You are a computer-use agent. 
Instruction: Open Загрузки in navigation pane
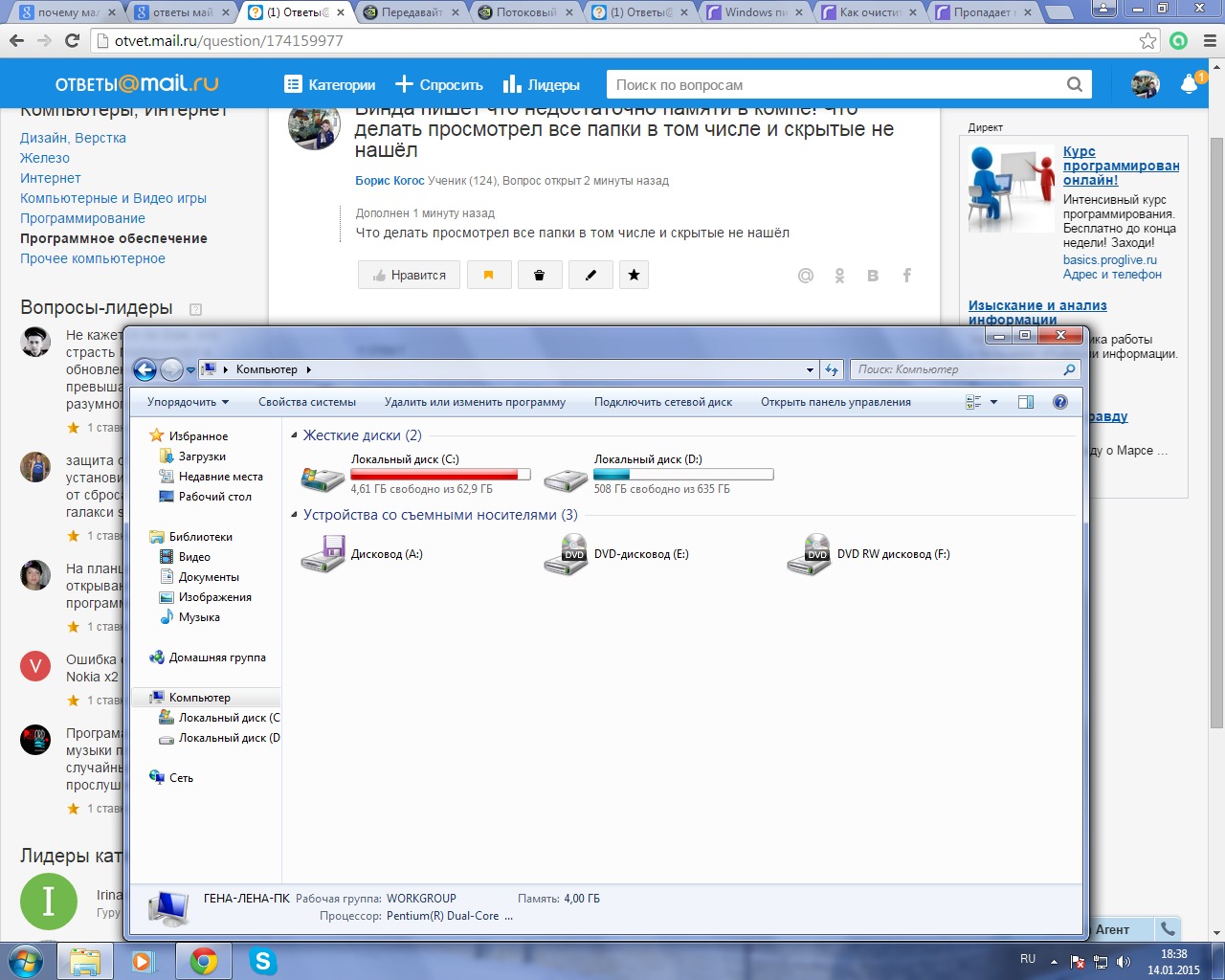point(202,457)
